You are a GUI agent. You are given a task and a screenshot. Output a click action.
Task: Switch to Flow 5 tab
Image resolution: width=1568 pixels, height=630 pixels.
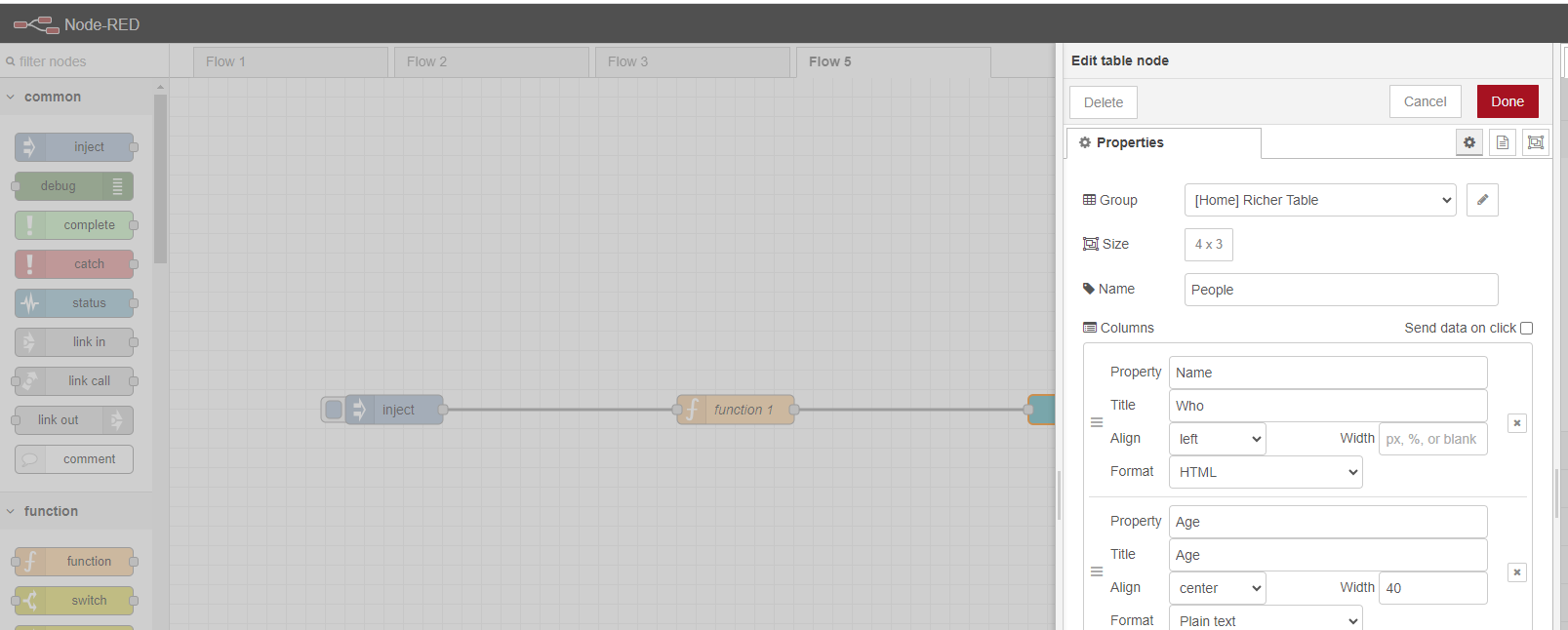point(894,61)
